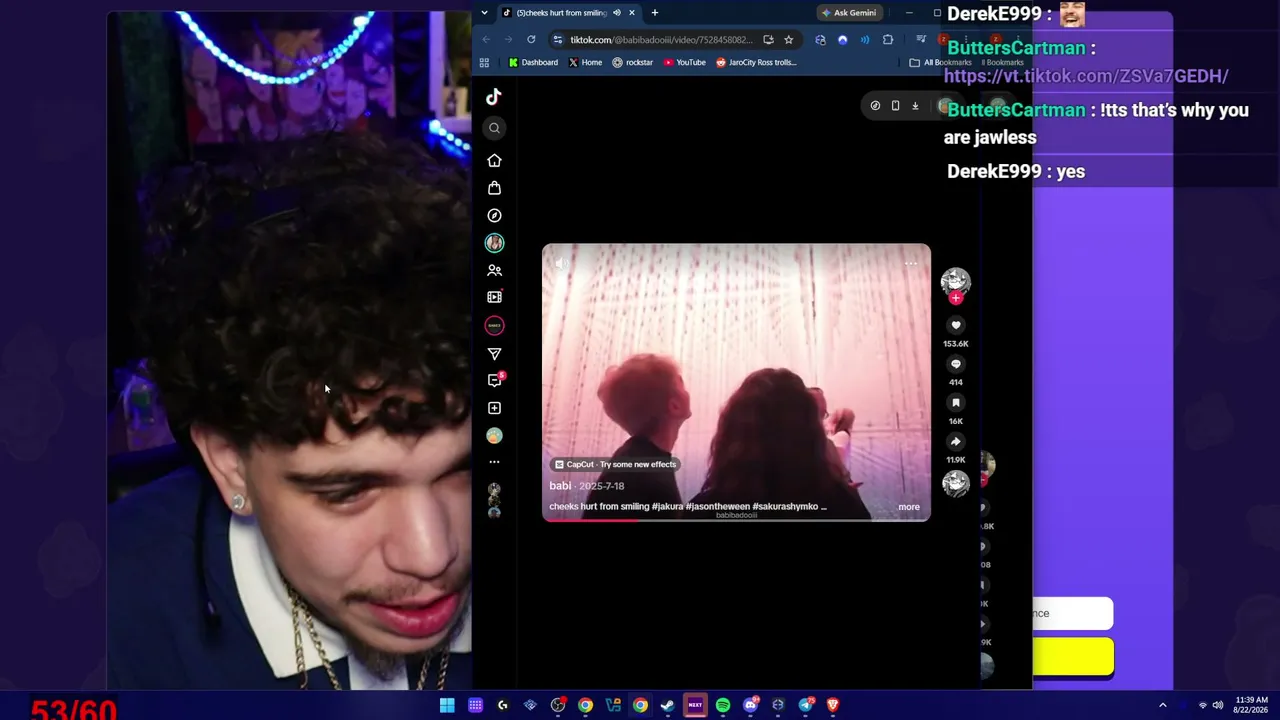
Task: Open the Activity inbox with notification badge
Action: point(495,380)
